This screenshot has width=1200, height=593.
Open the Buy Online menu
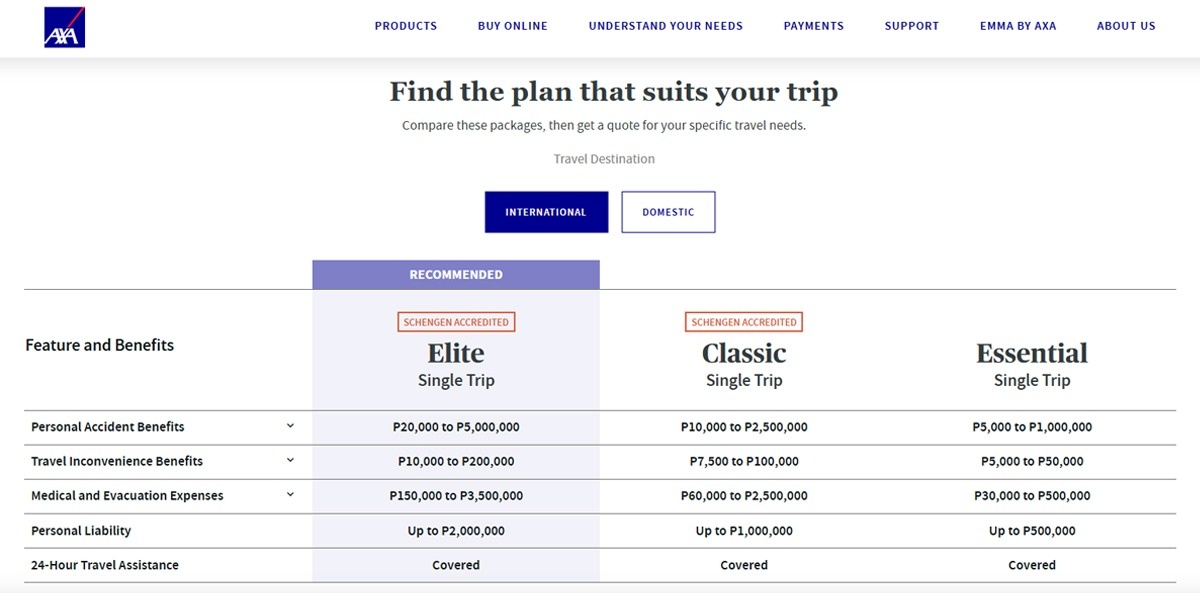tap(513, 26)
